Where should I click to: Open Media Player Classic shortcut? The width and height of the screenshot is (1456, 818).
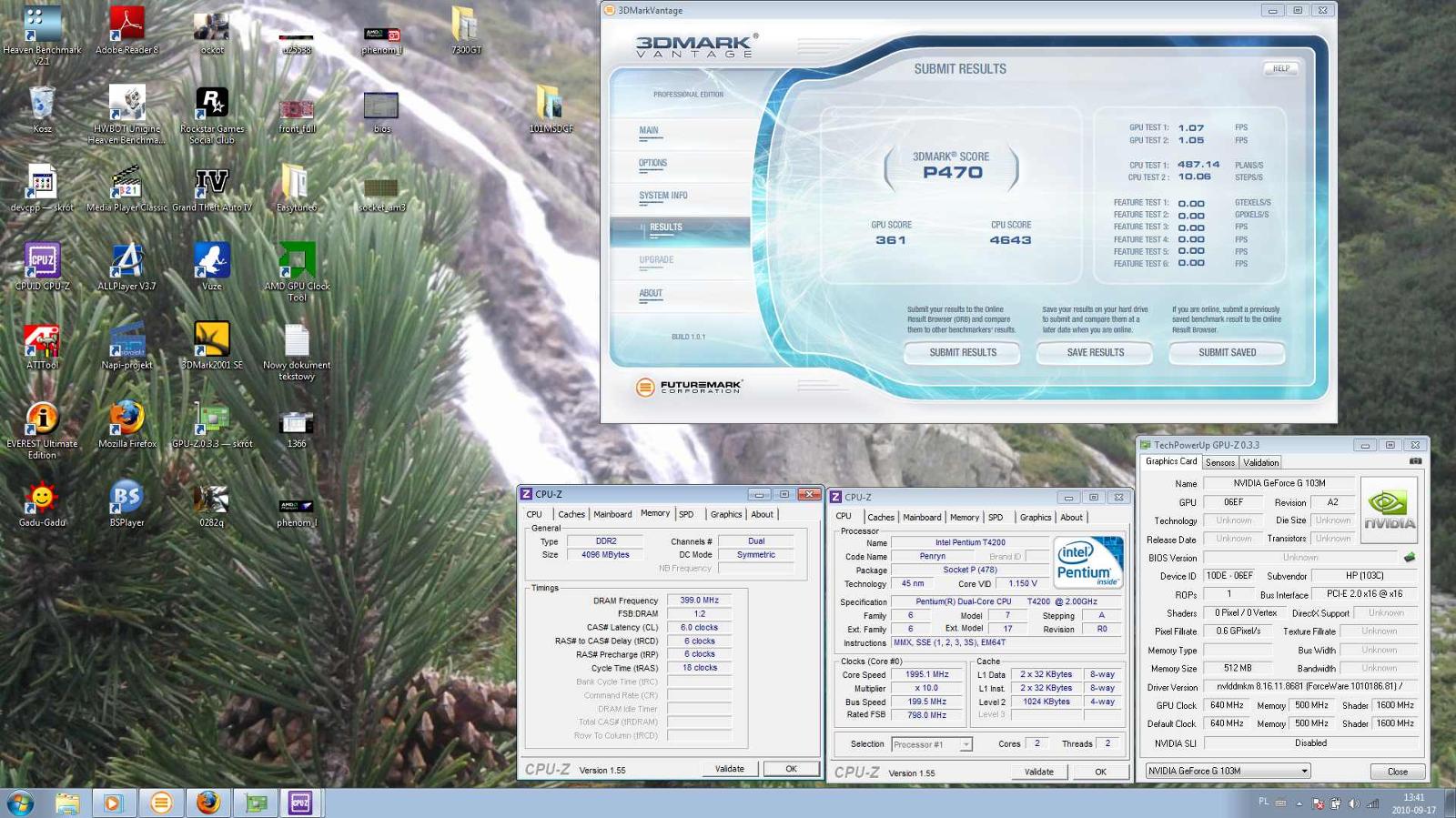[126, 188]
